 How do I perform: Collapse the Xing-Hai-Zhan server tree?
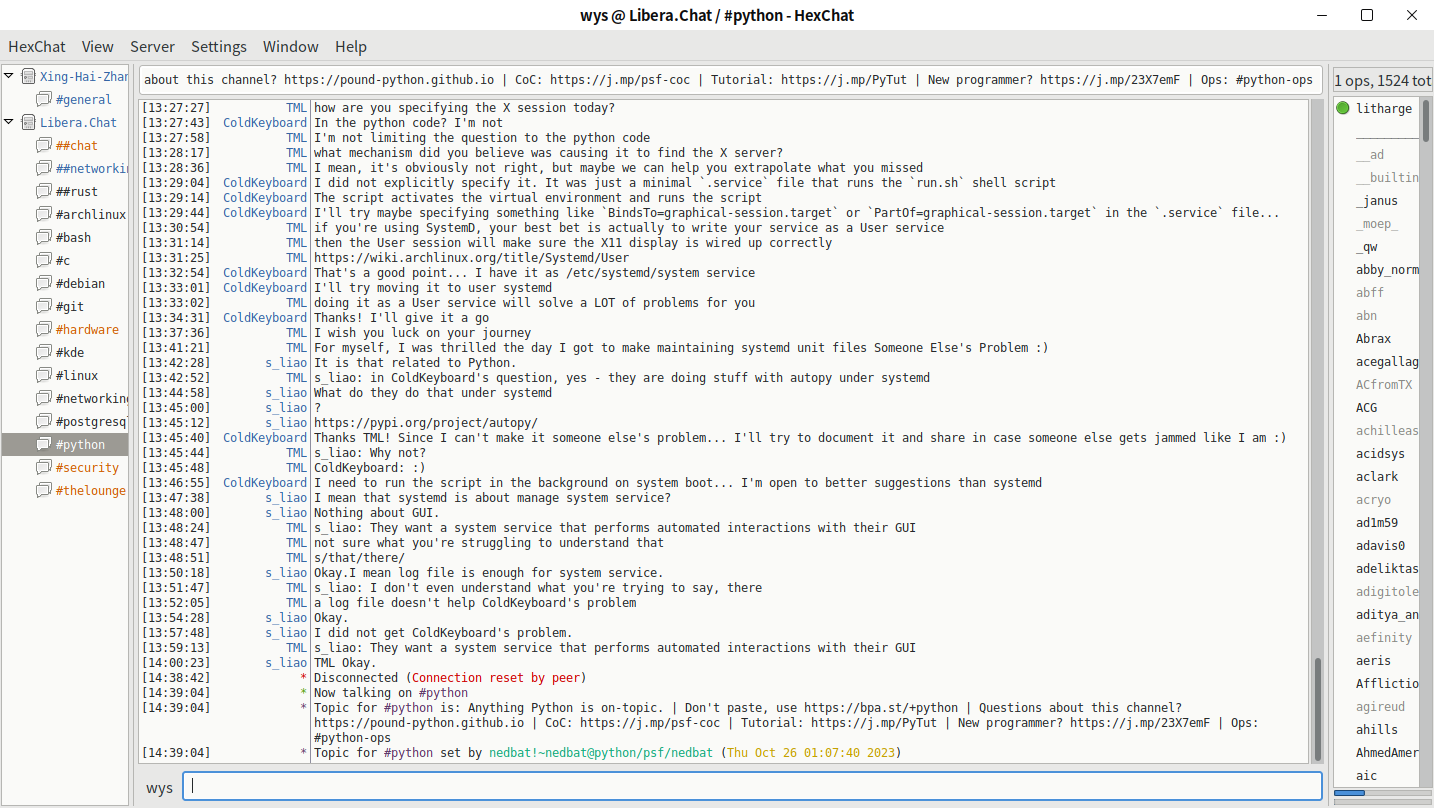9,77
